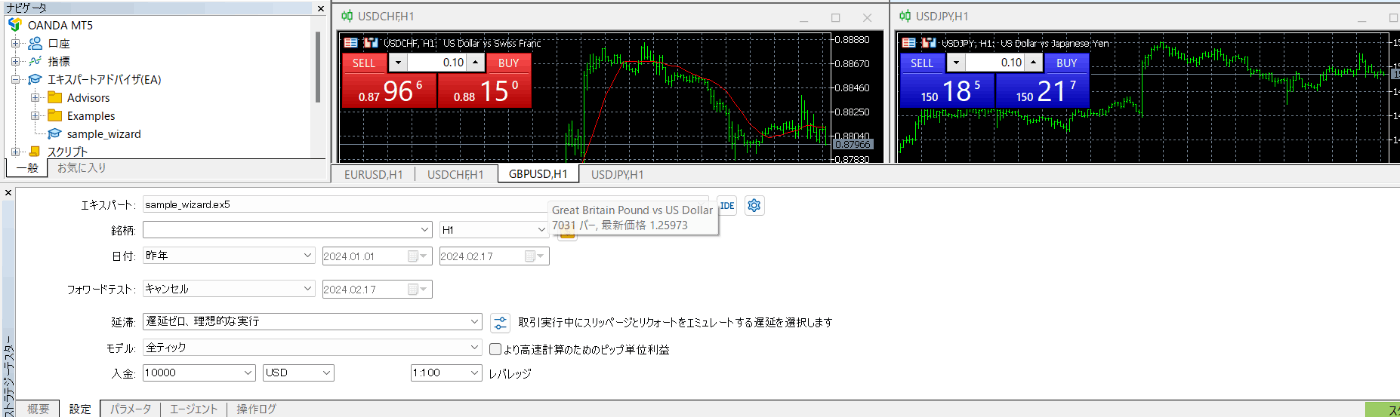Open the end date 2024.02.17 calendar picker
The width and height of the screenshot is (1400, 417).
coord(535,255)
